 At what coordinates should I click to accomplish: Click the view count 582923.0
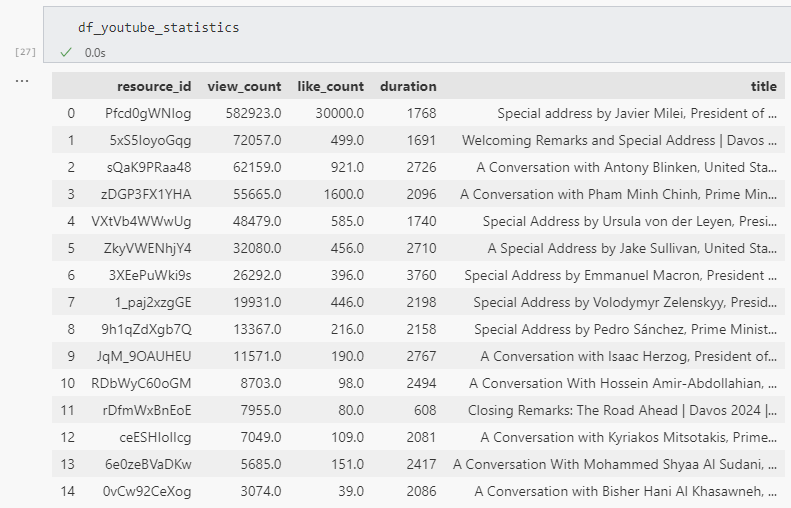point(253,114)
